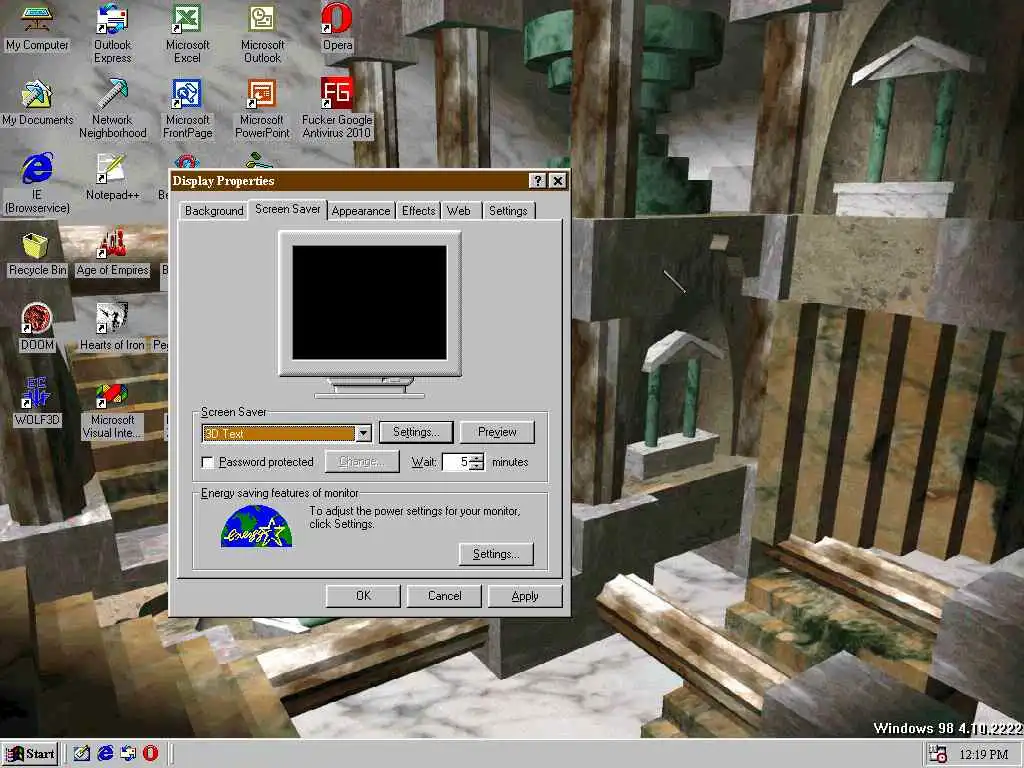Click Show Desktop quick launch icon

pyautogui.click(x=81, y=753)
